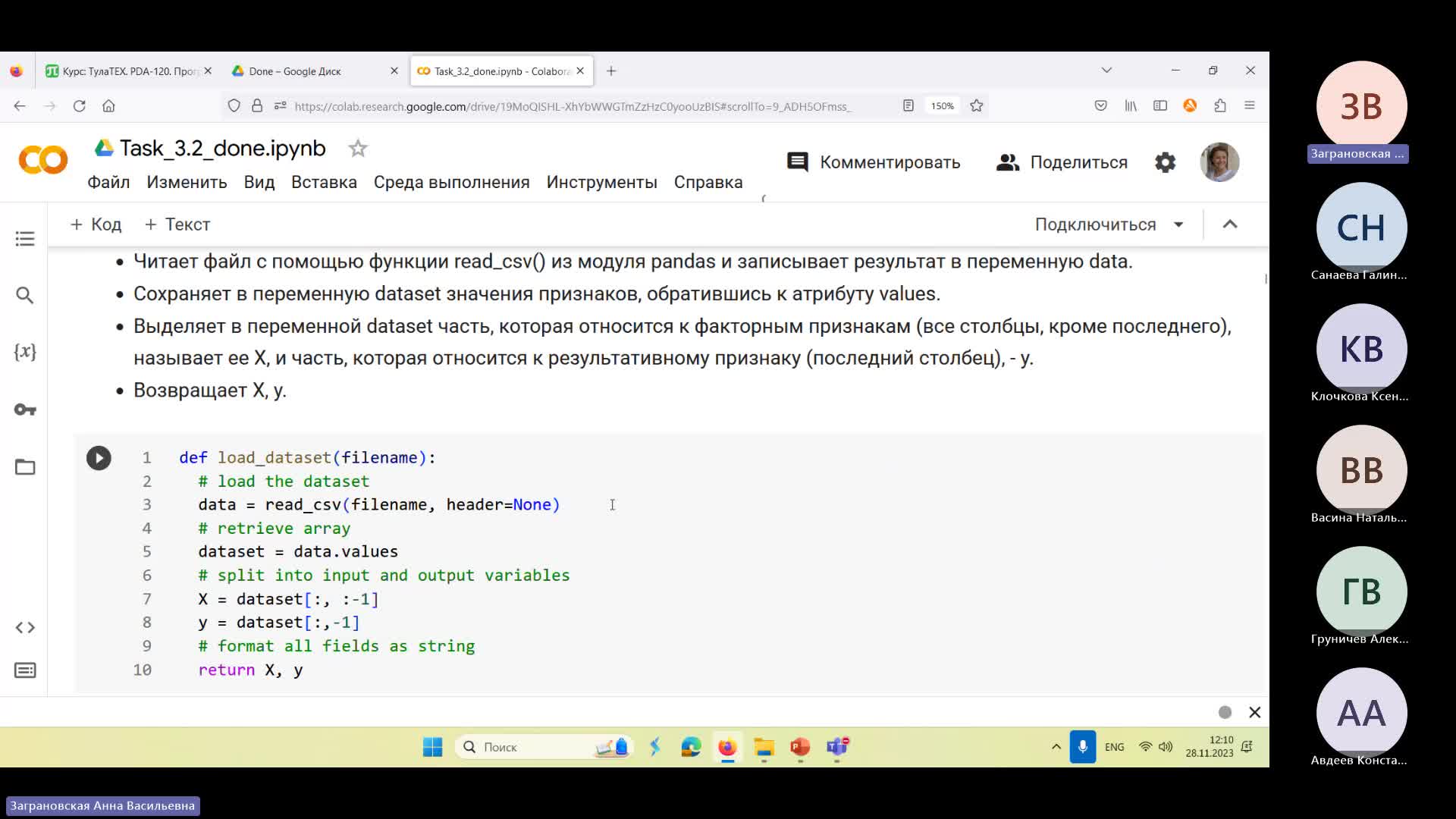The height and width of the screenshot is (819, 1456).
Task: Open the Вставка menu
Action: (324, 182)
